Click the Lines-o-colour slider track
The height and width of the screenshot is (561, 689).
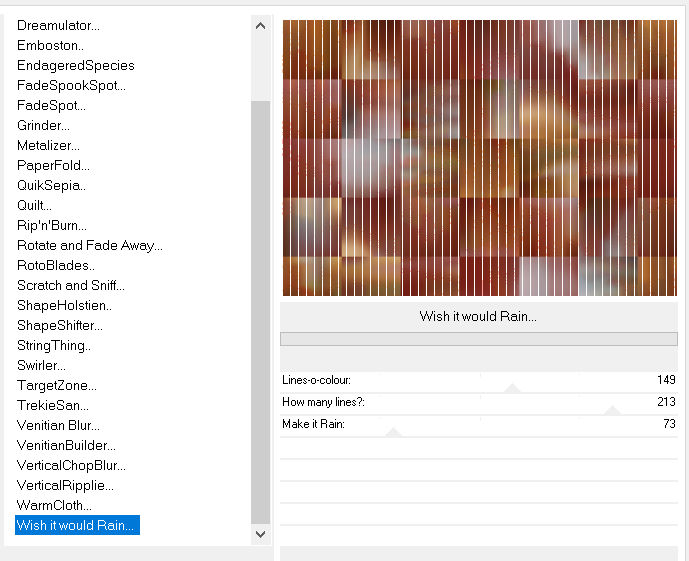pyautogui.click(x=479, y=380)
